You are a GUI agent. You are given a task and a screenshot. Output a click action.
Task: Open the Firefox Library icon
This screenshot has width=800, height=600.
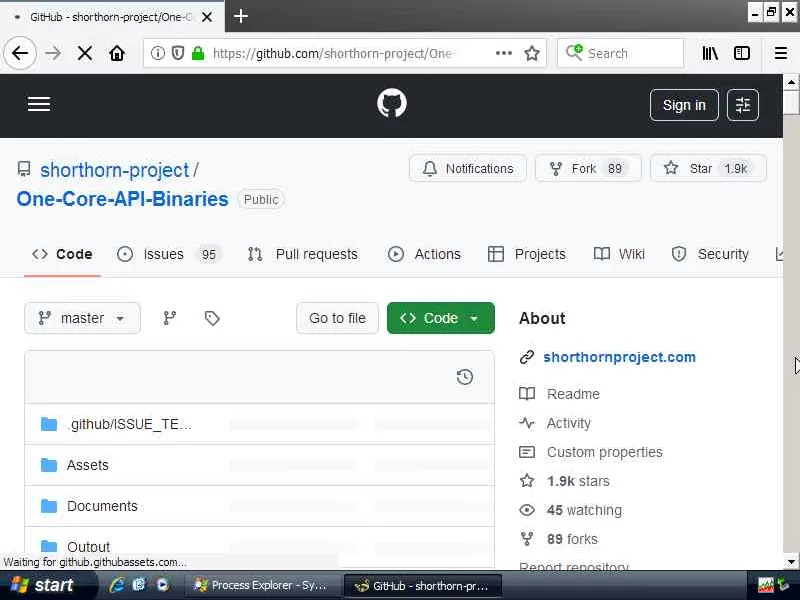[x=710, y=53]
